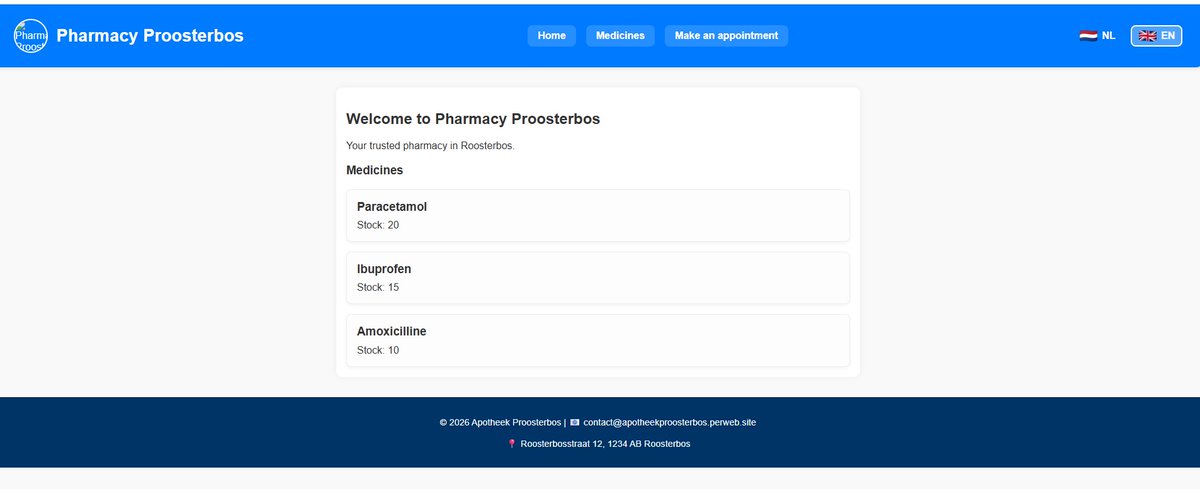Screen dimensions: 1200x489
Task: Click the Pharmacy Proosterbos logo image
Action: coord(30,36)
